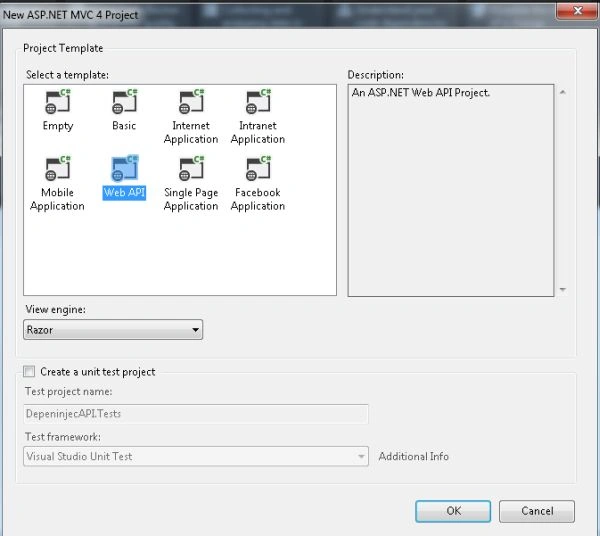The image size is (600, 536).
Task: Choose the Facebook Application template icon
Action: (258, 168)
